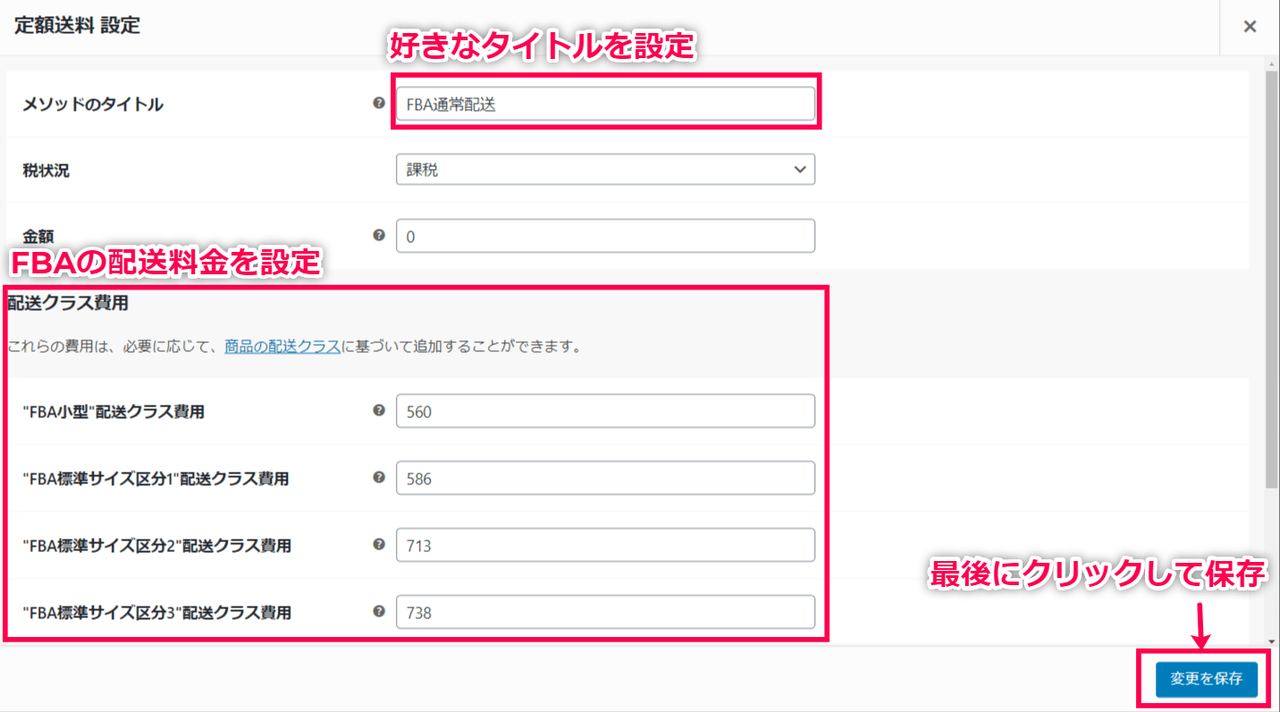1280x712 pixels.
Task: Click help icon for FBA標準サイズ区分1 cost
Action: [379, 477]
